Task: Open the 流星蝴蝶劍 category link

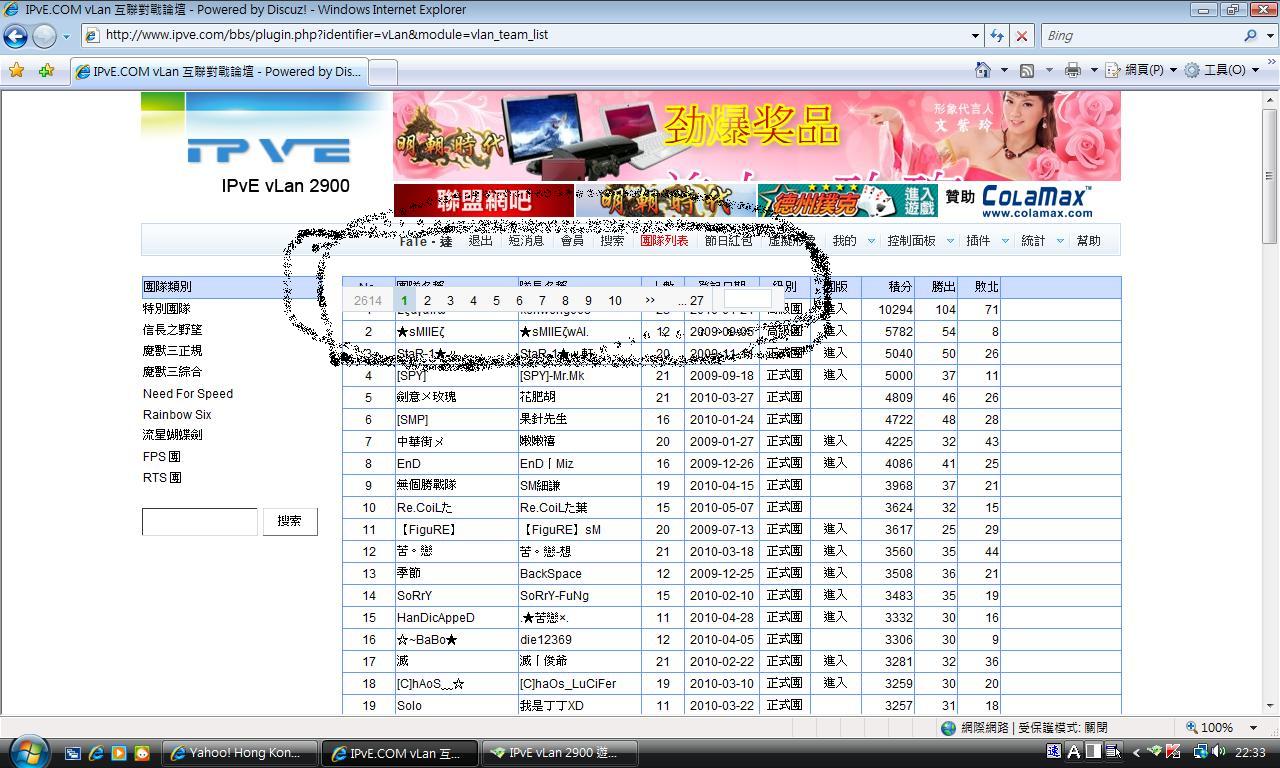Action: [x=172, y=436]
